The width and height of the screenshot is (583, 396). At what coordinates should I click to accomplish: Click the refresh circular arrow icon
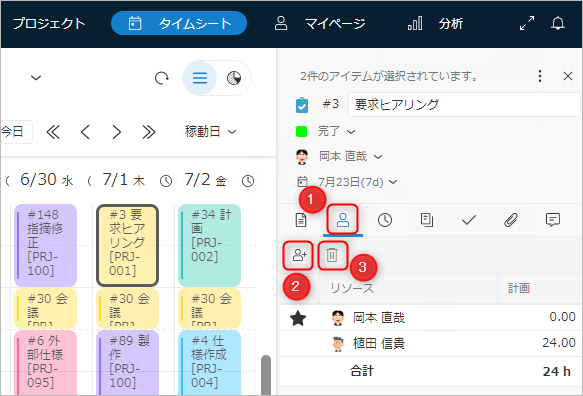tap(162, 78)
